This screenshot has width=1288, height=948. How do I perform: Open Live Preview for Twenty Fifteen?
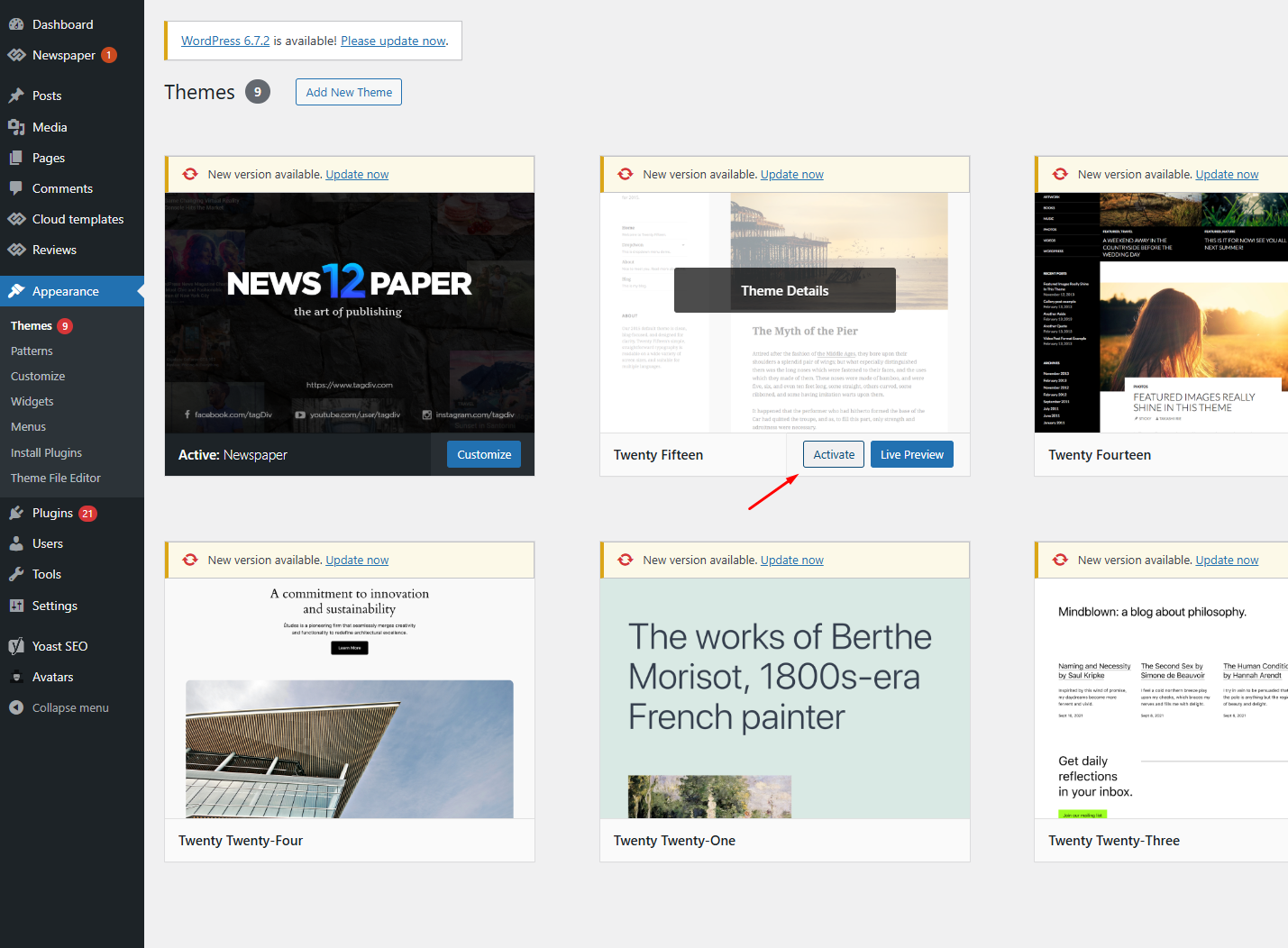tap(912, 454)
